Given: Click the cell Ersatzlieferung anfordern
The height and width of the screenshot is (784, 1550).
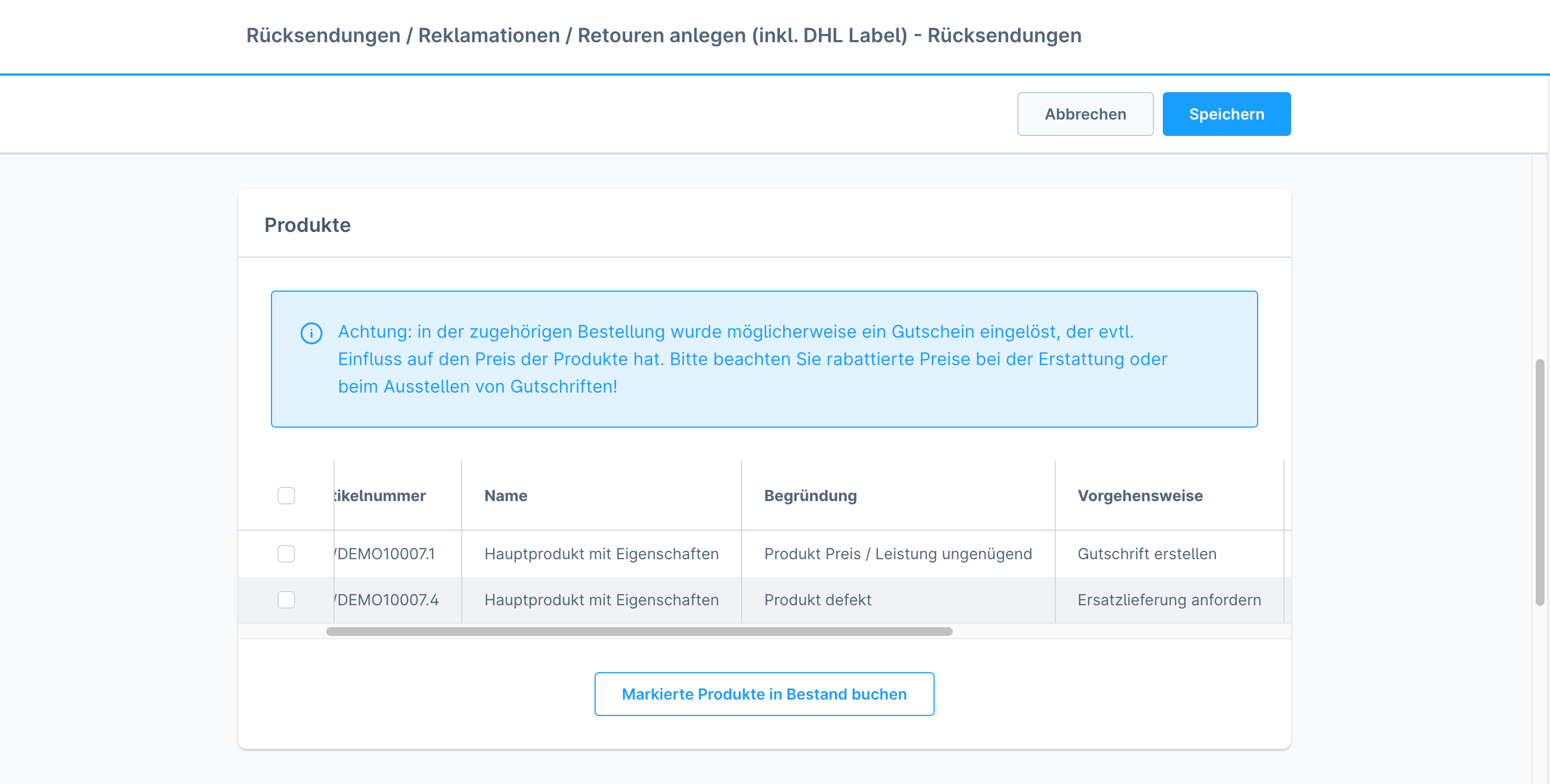Looking at the screenshot, I should [1169, 599].
